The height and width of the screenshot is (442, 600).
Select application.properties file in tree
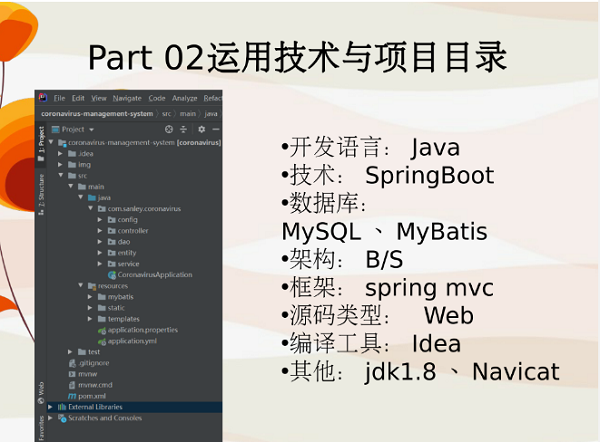[142, 330]
